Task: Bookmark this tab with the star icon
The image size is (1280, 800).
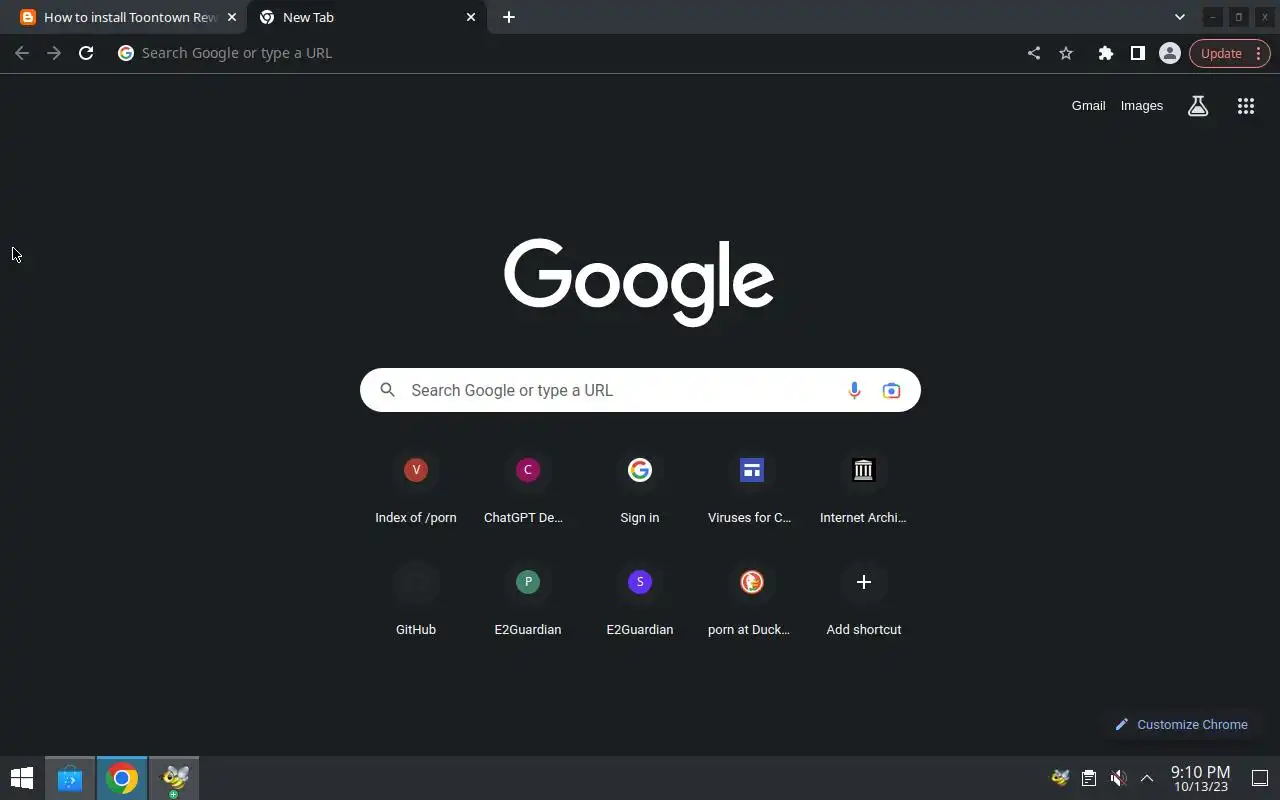Action: 1066,53
